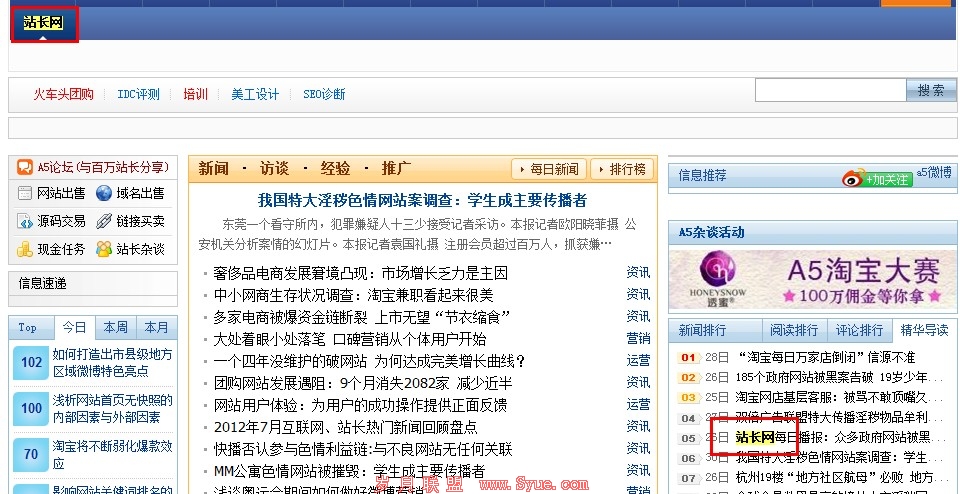Click the Weibo 加关注 follow button

coord(877,178)
